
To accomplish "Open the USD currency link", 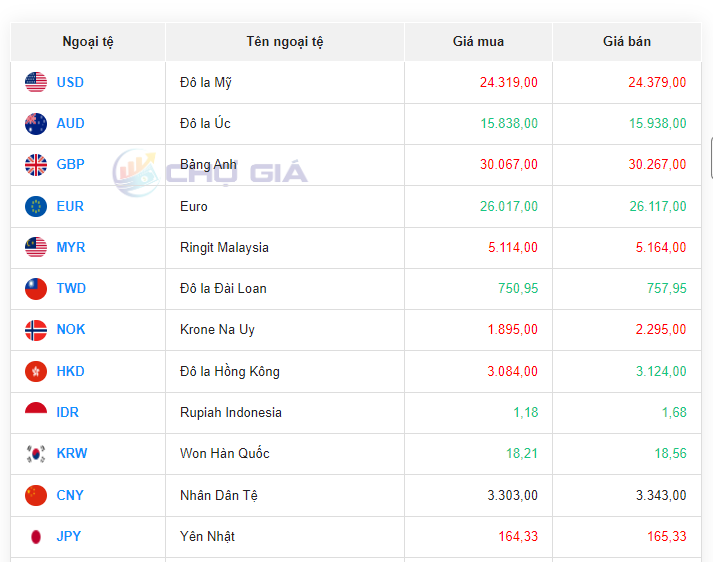I will click(x=70, y=83).
